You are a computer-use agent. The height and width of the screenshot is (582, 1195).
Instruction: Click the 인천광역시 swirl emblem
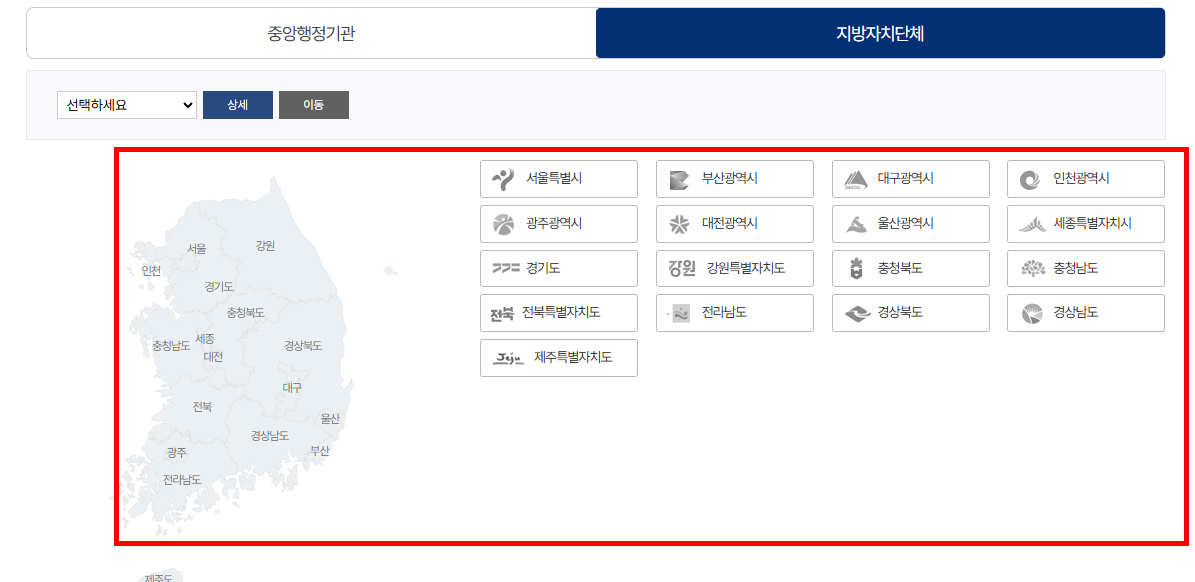1086,178
